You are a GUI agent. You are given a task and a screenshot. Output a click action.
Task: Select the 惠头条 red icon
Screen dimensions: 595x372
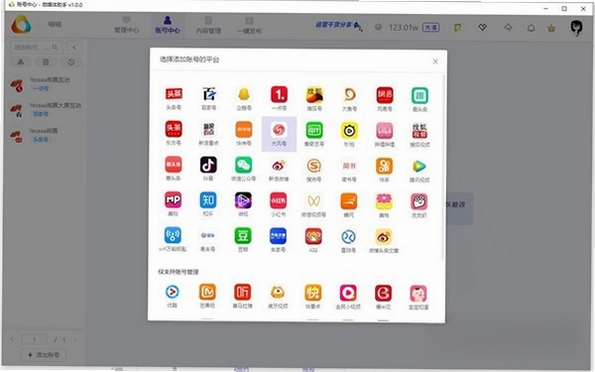[x=173, y=164]
